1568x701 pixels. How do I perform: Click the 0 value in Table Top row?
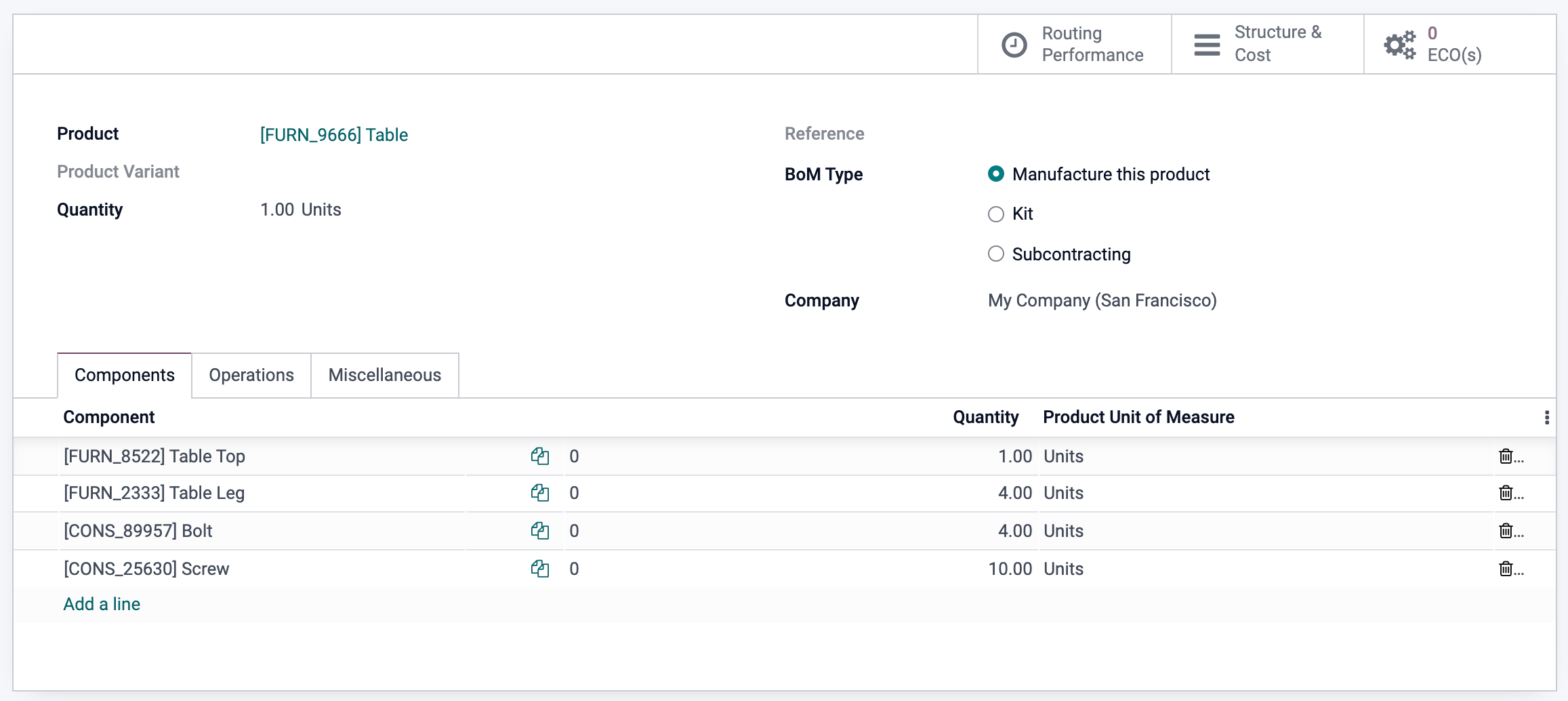[574, 456]
